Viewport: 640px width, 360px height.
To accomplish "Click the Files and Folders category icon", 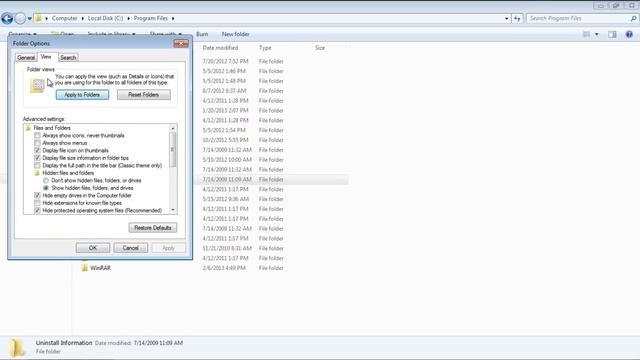I will (x=28, y=128).
